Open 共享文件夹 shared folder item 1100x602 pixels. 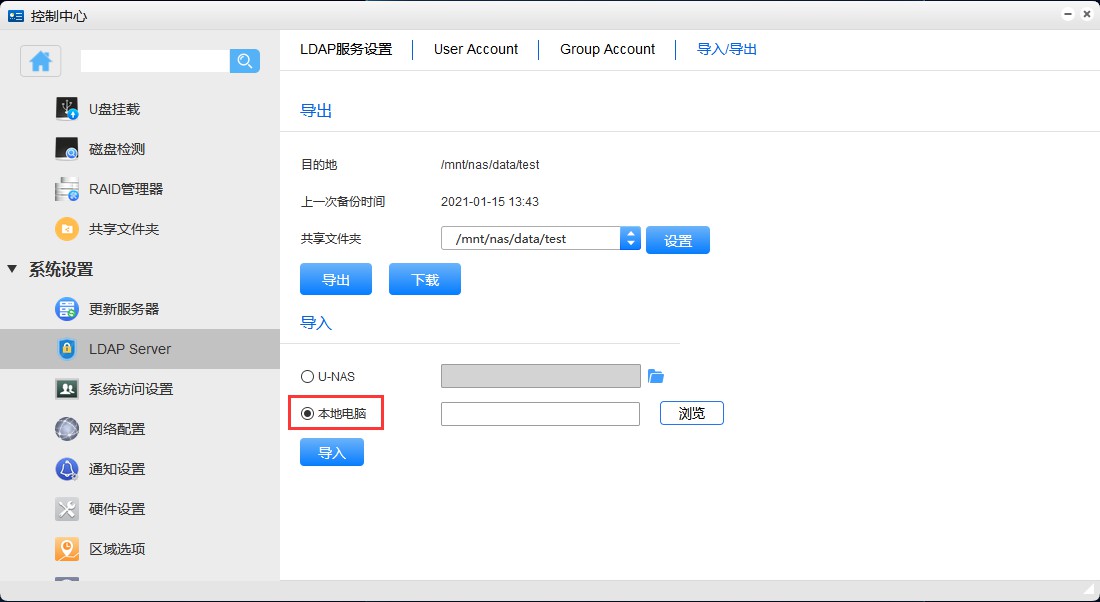123,229
